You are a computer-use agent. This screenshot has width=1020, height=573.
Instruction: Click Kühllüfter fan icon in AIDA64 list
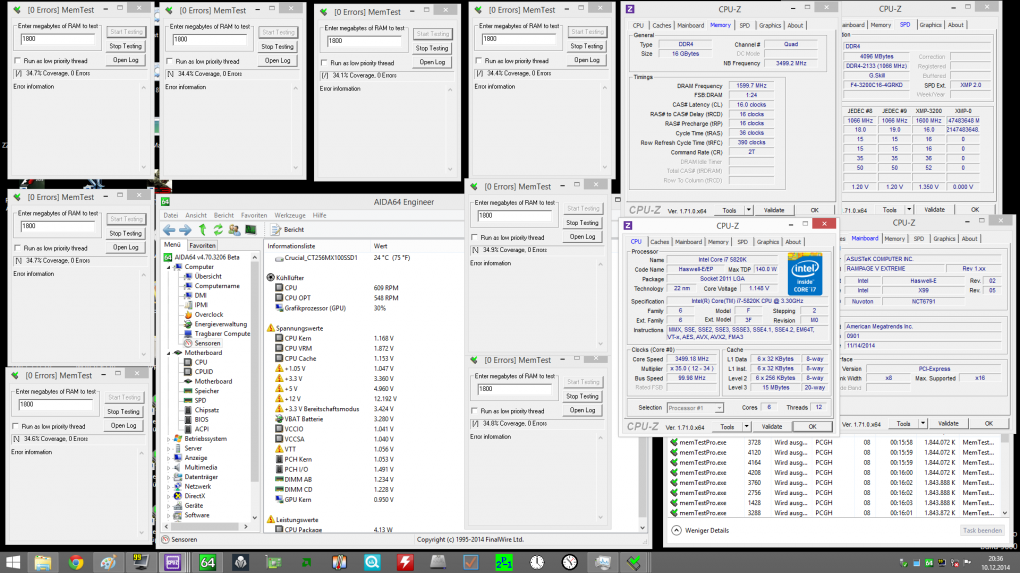tap(271, 277)
